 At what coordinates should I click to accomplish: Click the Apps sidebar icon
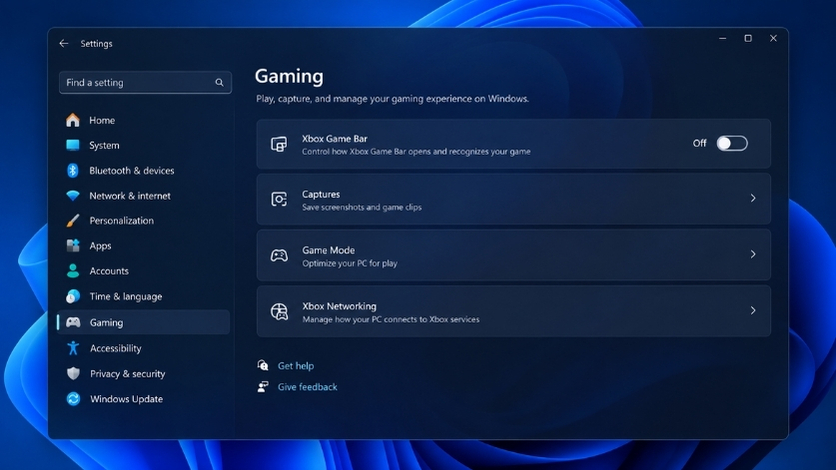tap(73, 246)
